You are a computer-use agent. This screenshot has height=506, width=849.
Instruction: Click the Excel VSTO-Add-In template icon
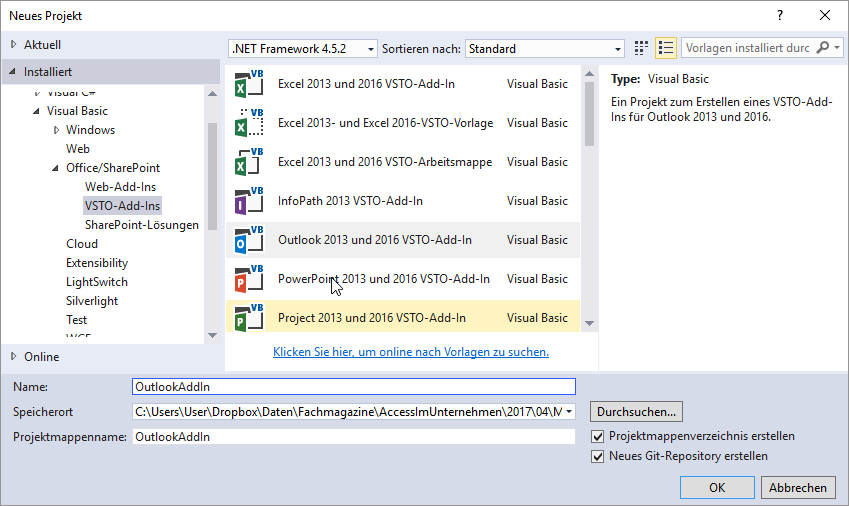[249, 84]
